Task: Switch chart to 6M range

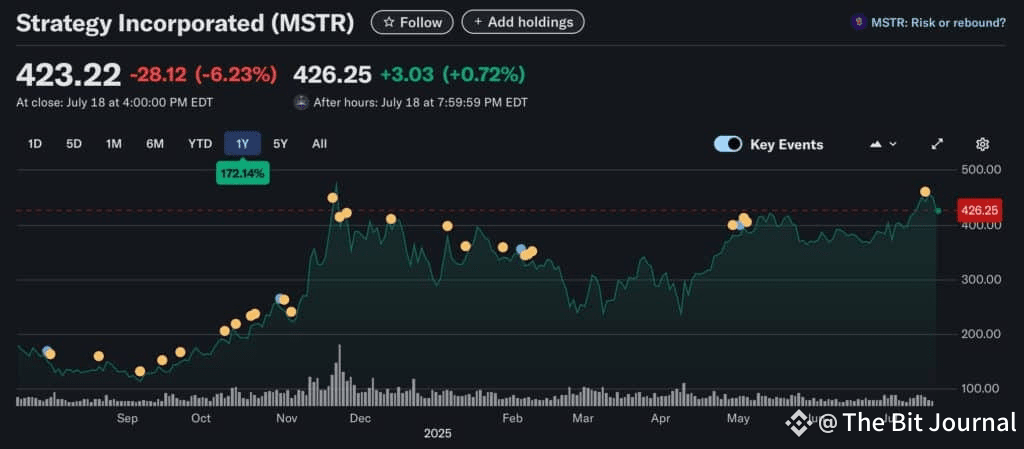Action: 155,144
